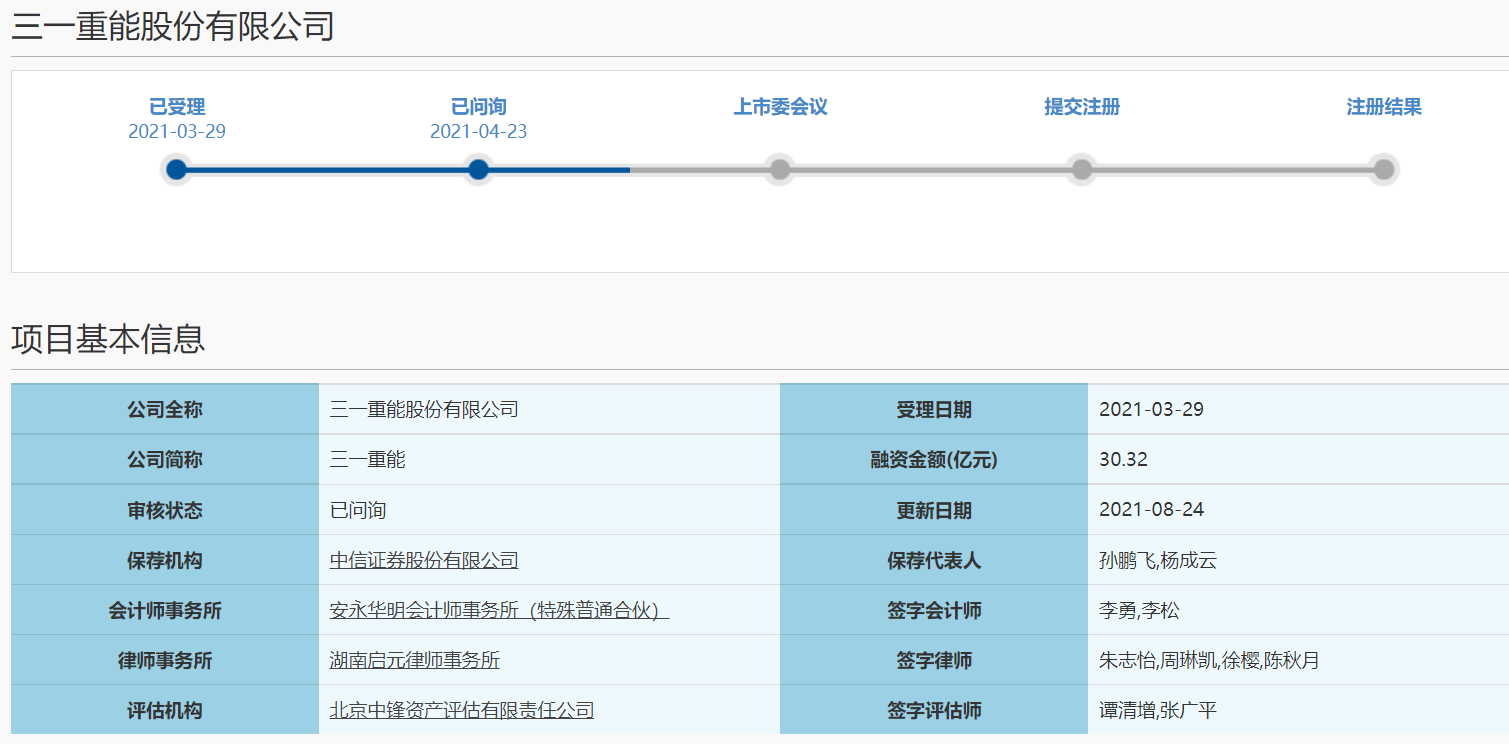This screenshot has height=744, width=1509.
Task: Open the 湖南启元律师事务所 link
Action: point(415,660)
